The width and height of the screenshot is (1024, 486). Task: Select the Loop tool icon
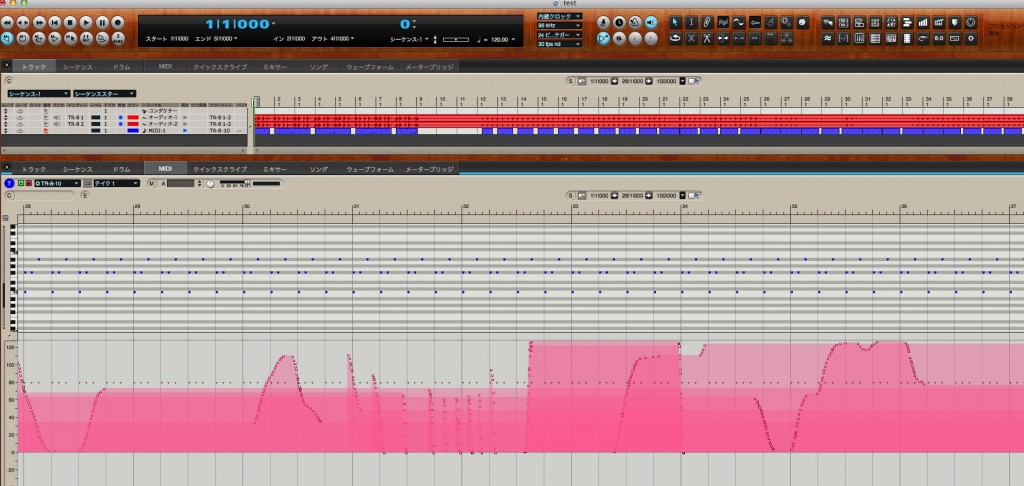pyautogui.click(x=676, y=39)
